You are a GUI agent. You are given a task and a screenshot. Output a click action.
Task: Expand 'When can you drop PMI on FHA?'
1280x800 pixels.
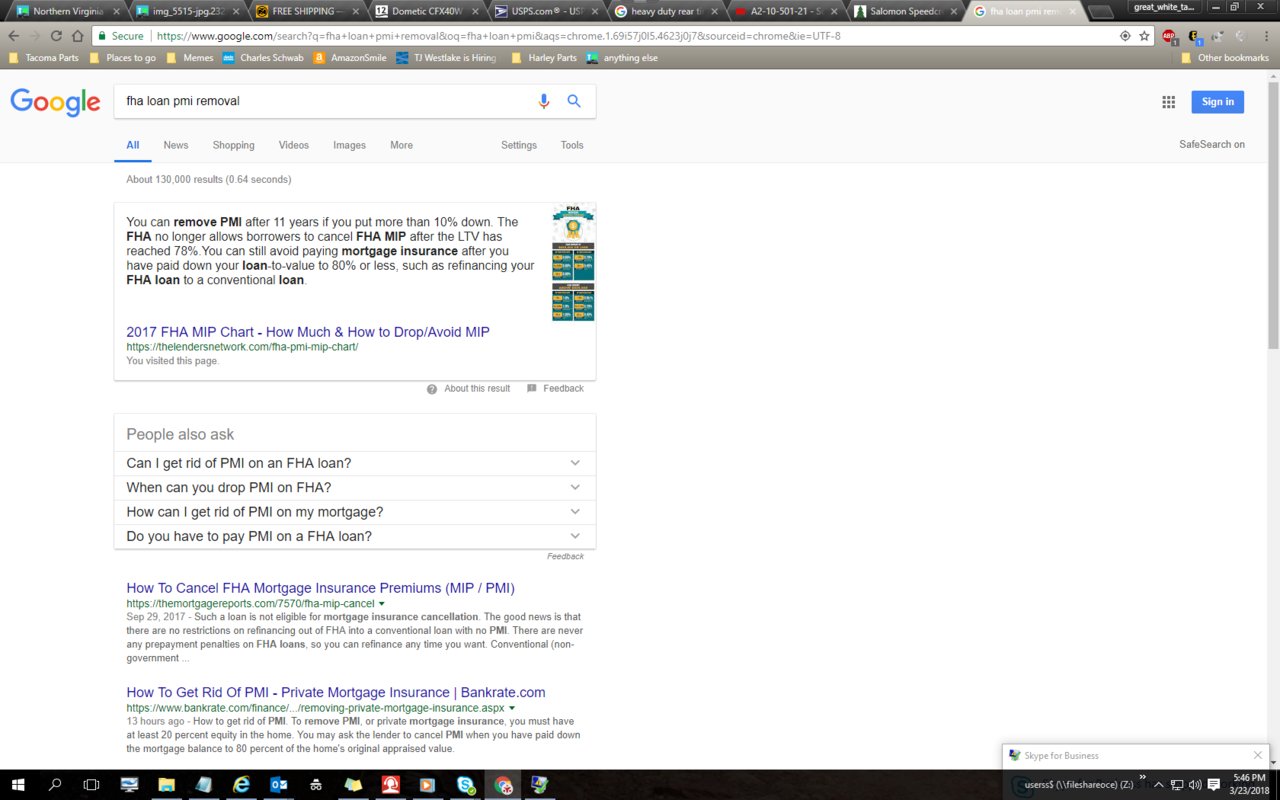355,487
